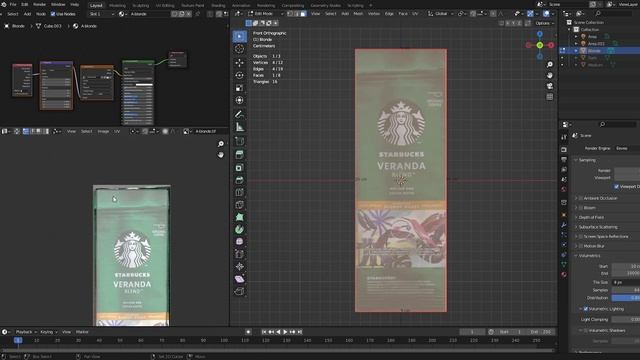Viewport: 640px width, 360px height.
Task: Select the Scale tool
Action: point(240,88)
